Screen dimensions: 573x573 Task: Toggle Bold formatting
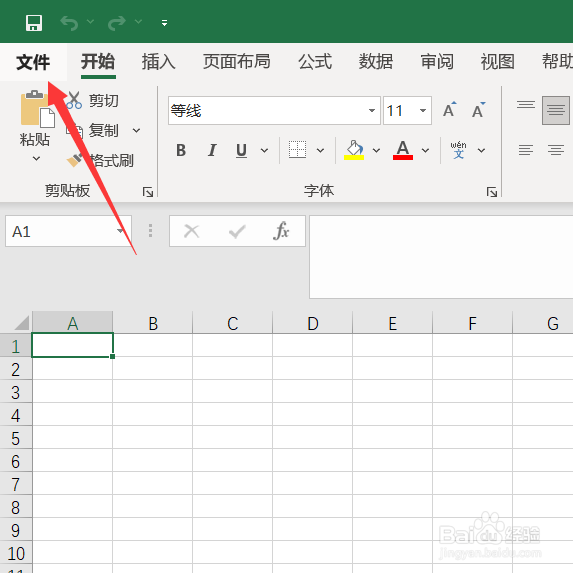click(x=181, y=150)
